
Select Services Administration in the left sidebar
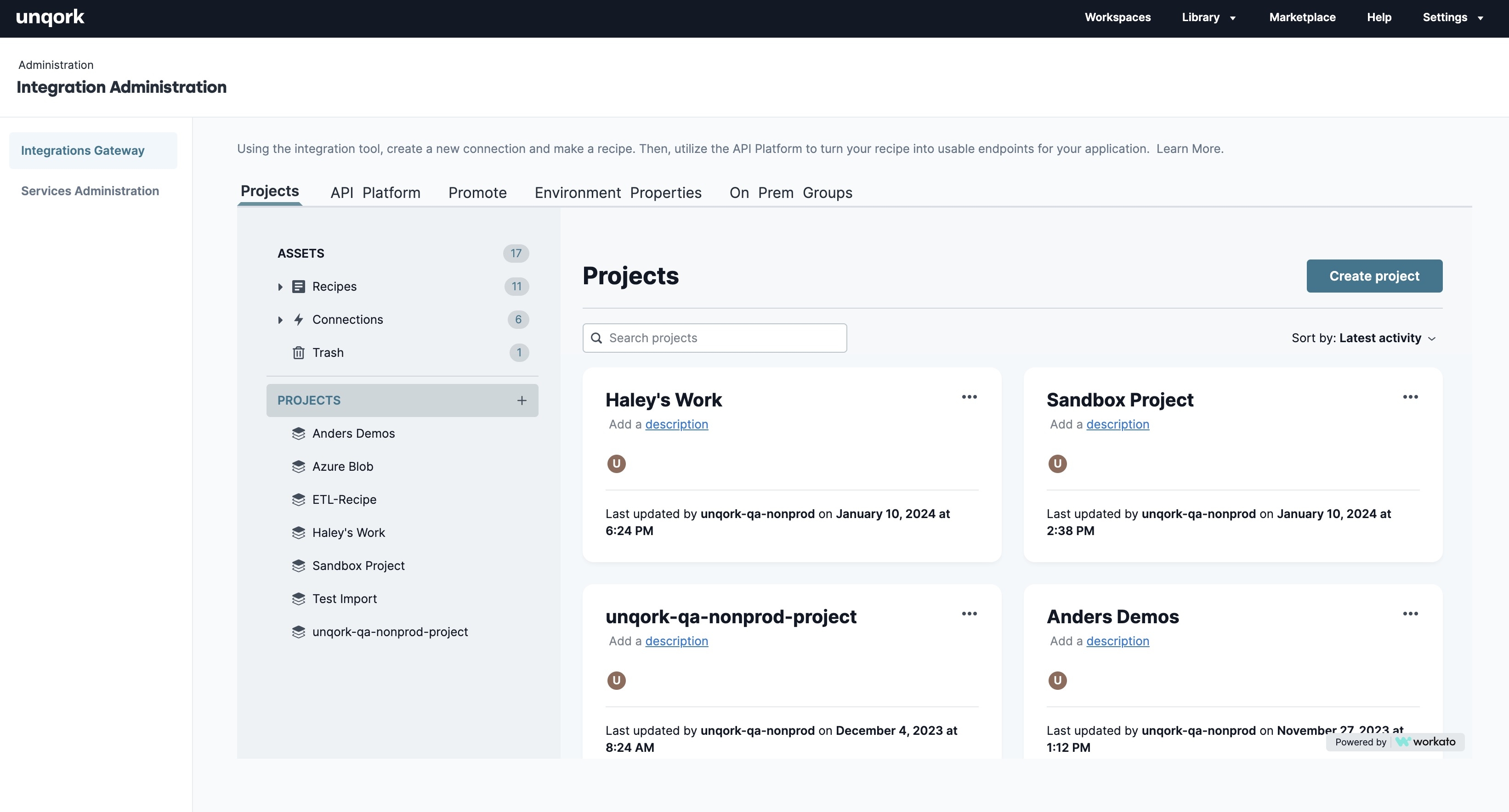coord(90,191)
